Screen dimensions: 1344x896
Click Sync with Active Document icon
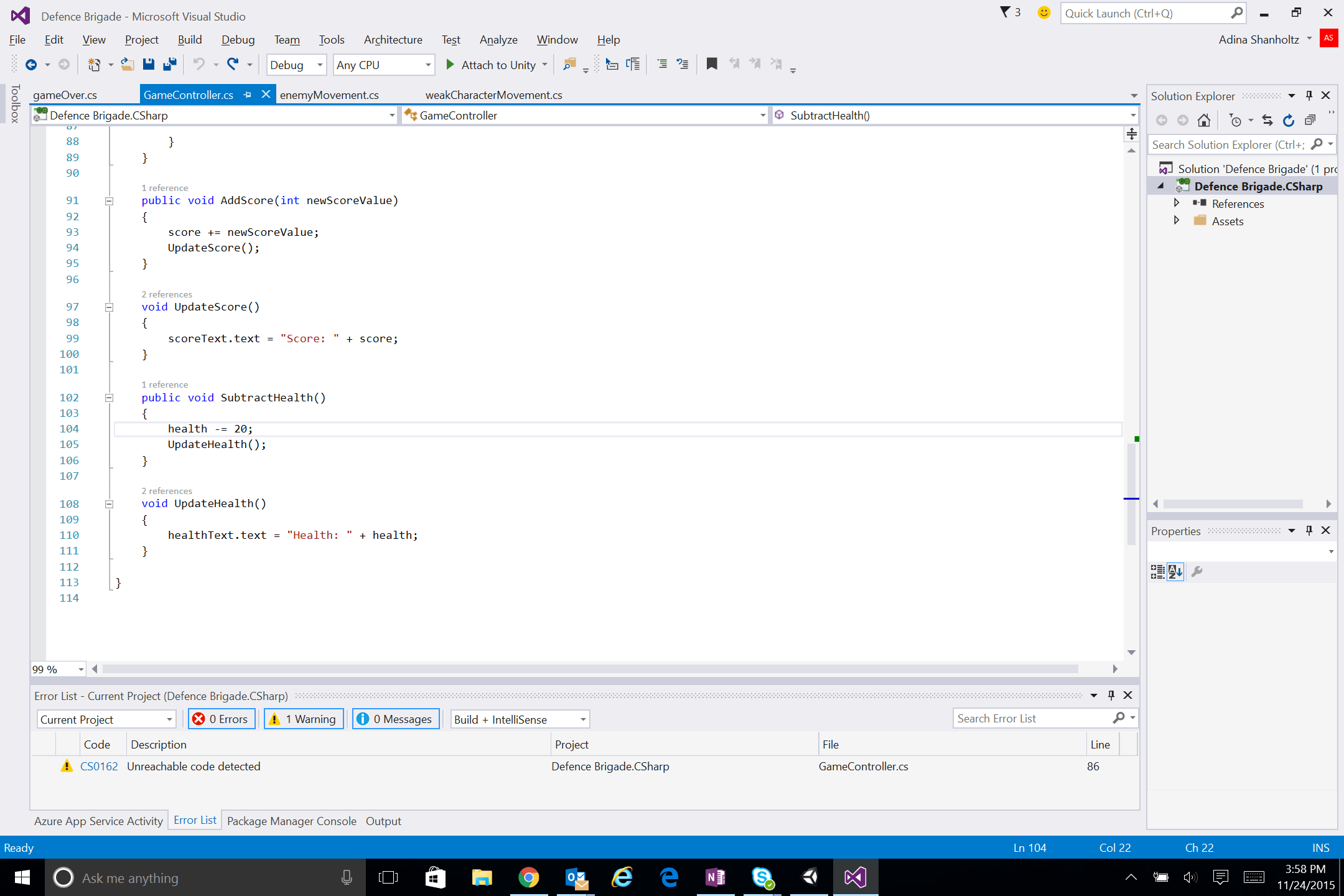point(1267,120)
